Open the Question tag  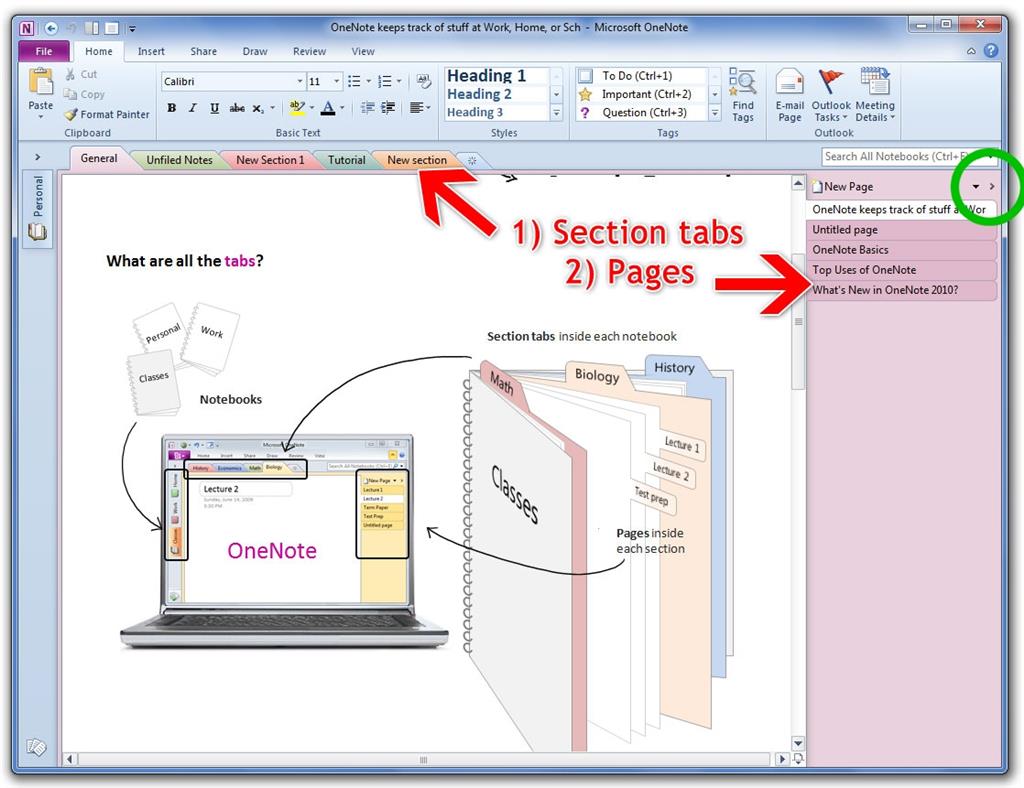636,111
